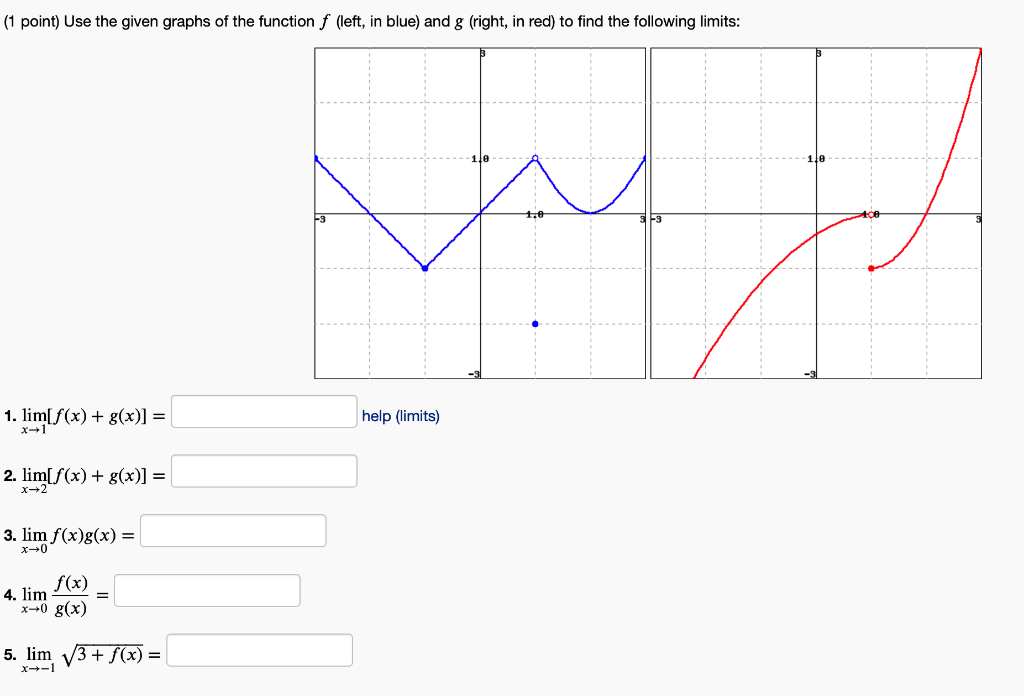The height and width of the screenshot is (696, 1024).
Task: Click the answer box for problem 3
Action: click(x=233, y=530)
